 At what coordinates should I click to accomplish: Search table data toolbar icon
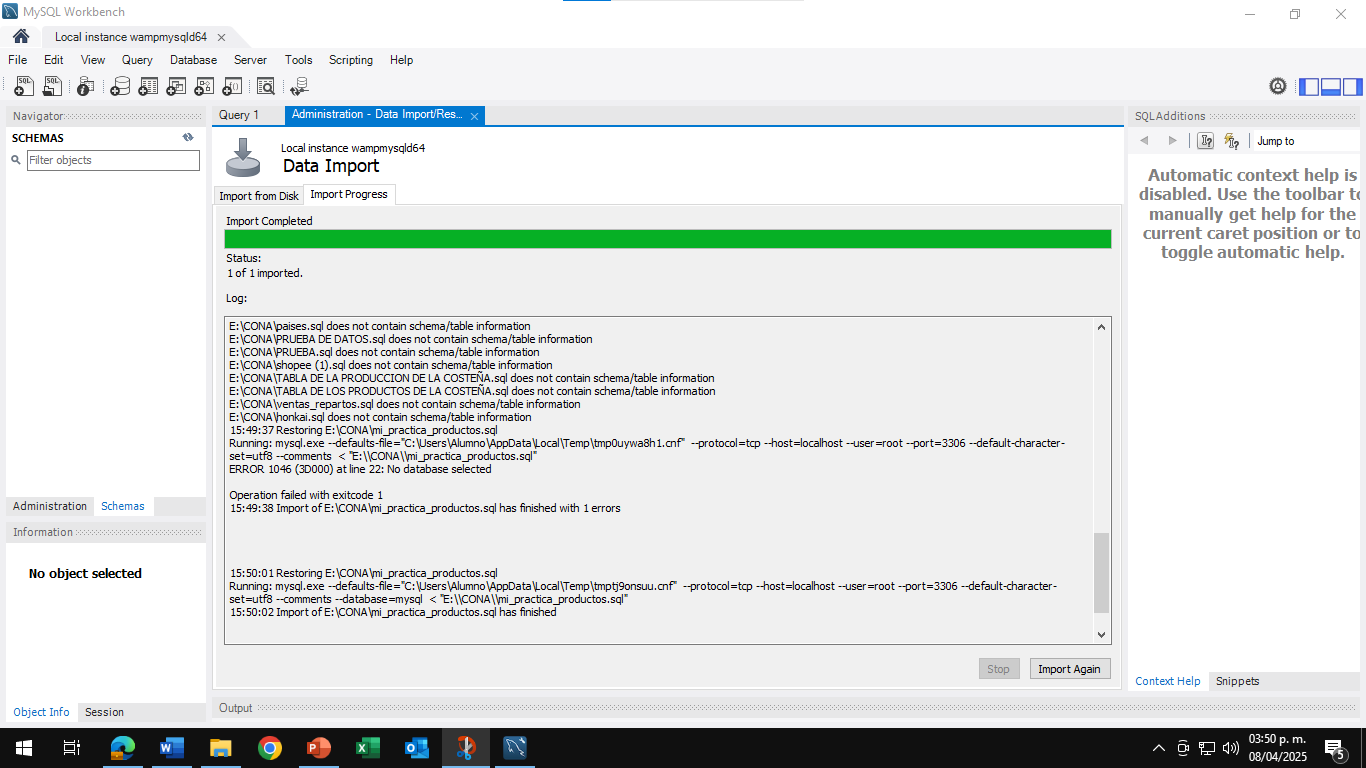(x=266, y=87)
